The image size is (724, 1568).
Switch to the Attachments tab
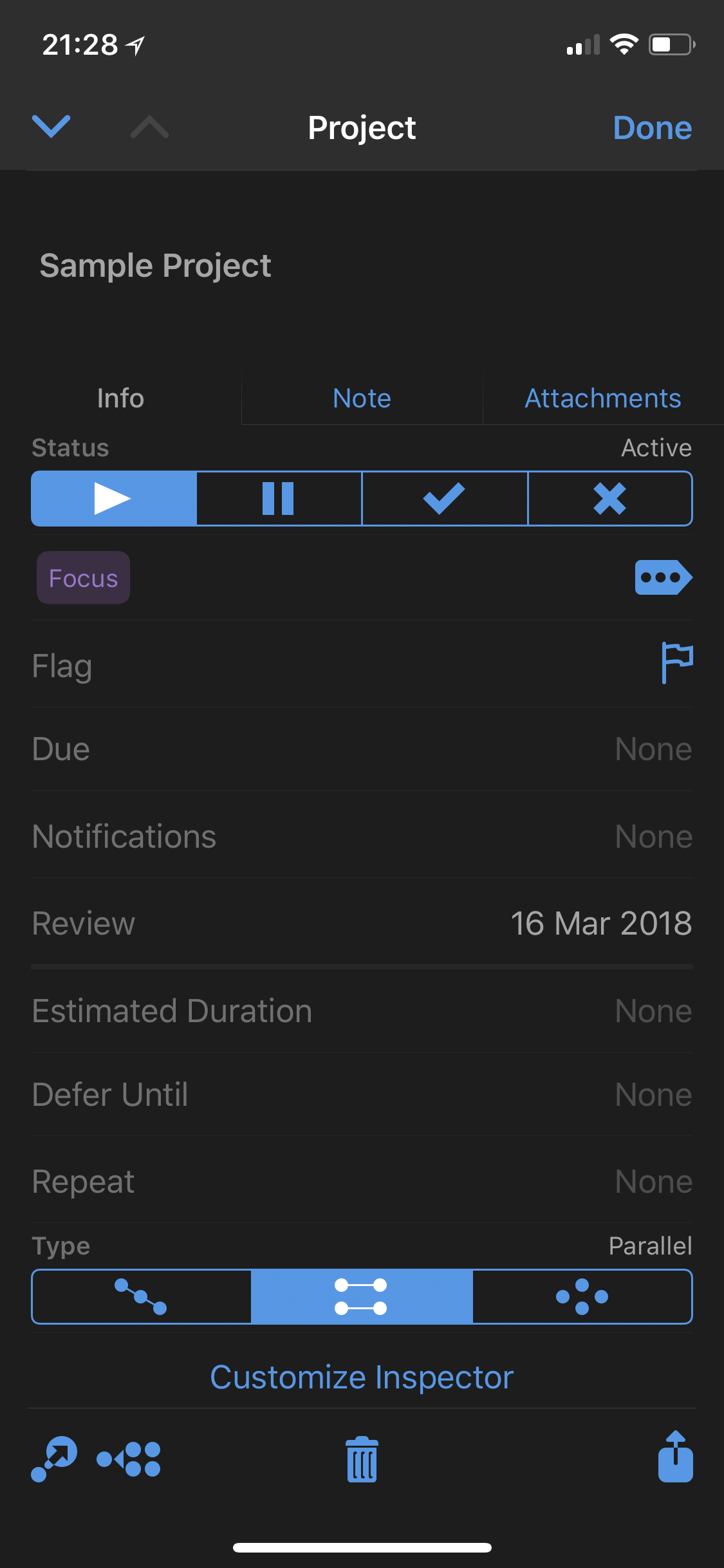coord(602,398)
